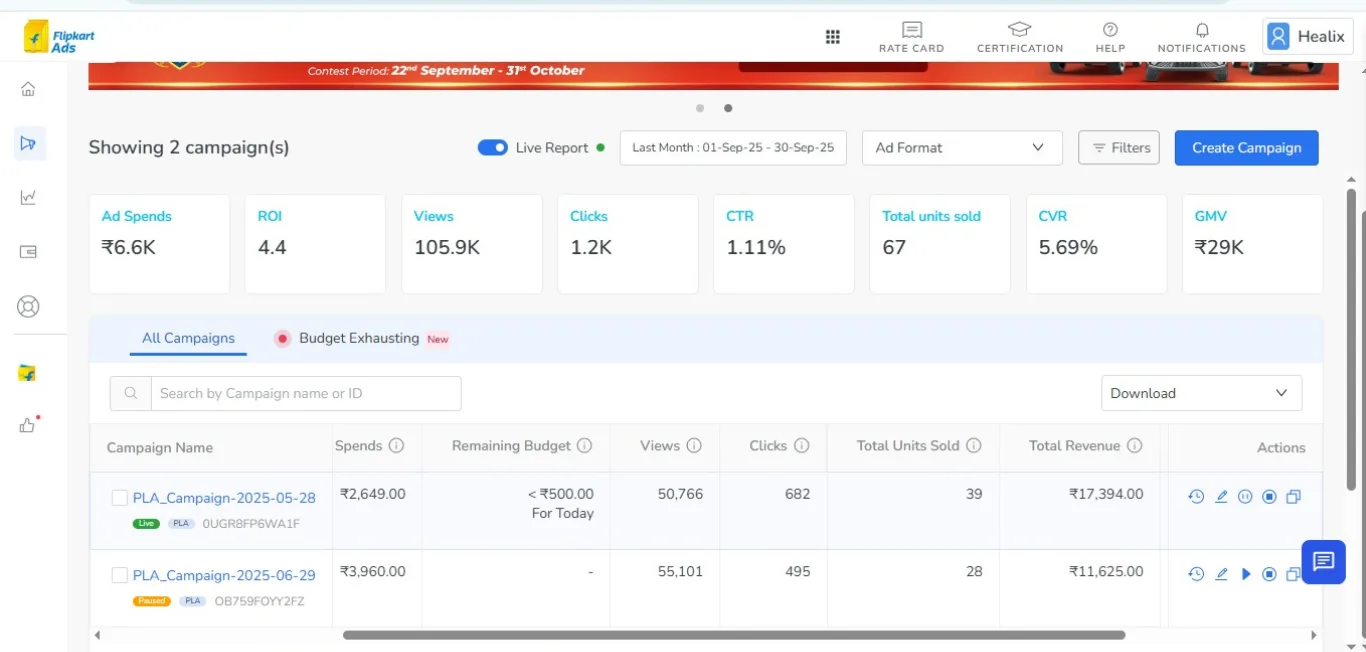View history for PLA_Campaign-2025-06-29
The image size is (1366, 652).
[1196, 574]
